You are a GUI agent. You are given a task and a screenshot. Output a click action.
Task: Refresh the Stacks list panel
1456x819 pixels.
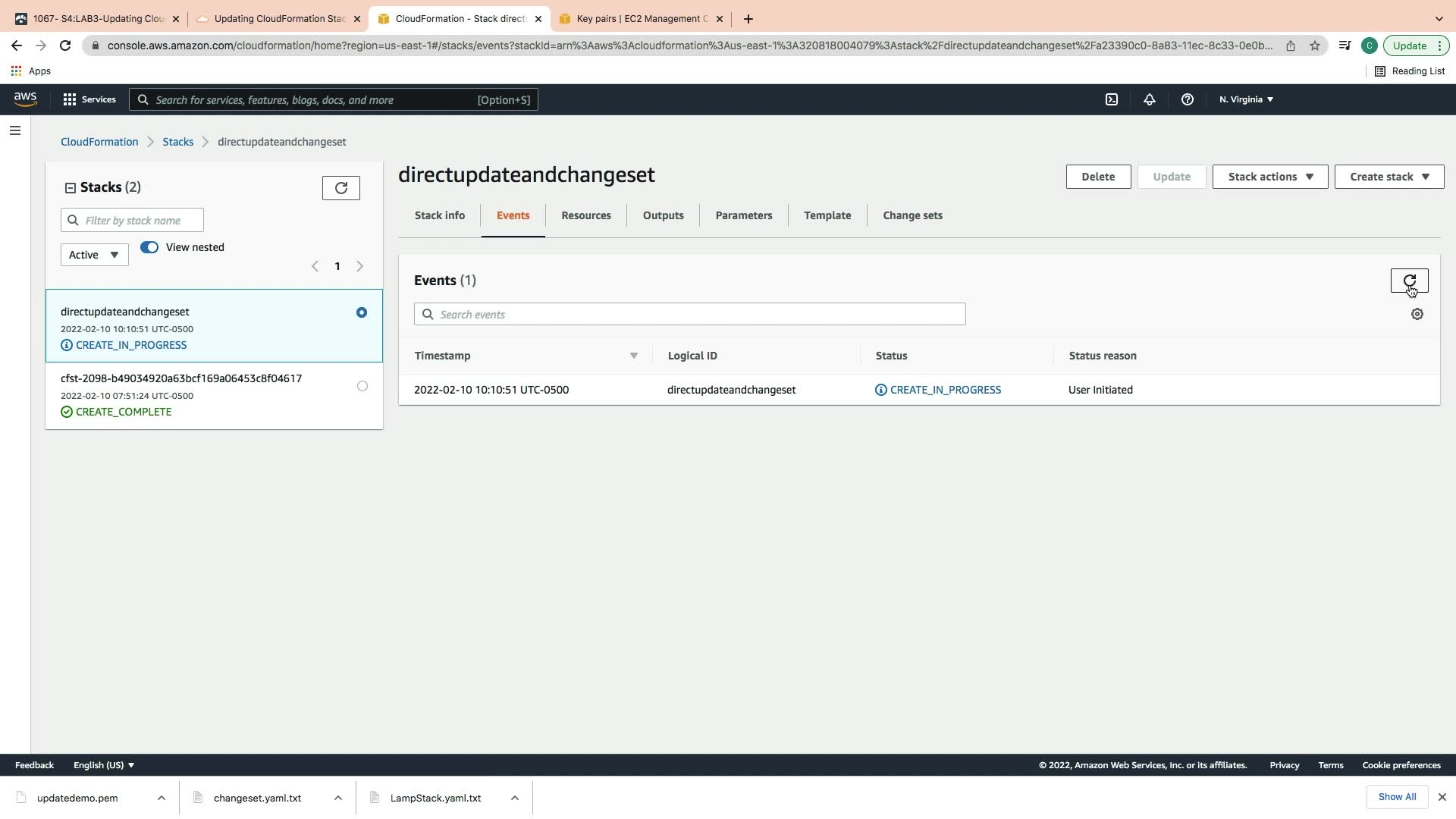tap(340, 188)
